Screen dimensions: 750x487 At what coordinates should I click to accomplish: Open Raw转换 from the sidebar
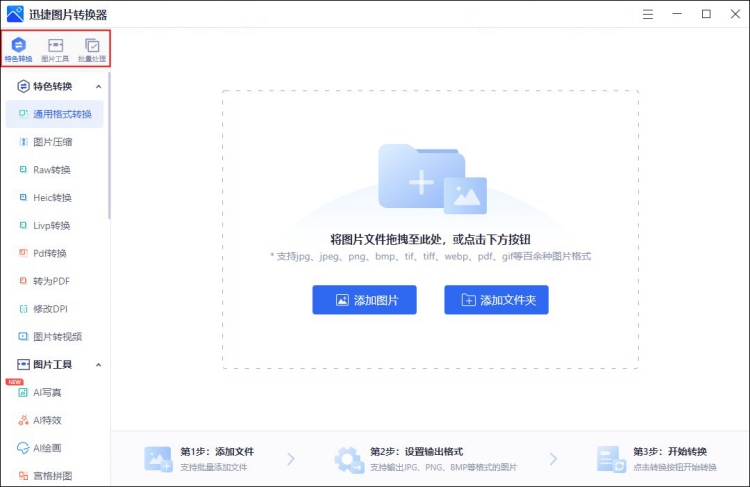(x=52, y=170)
